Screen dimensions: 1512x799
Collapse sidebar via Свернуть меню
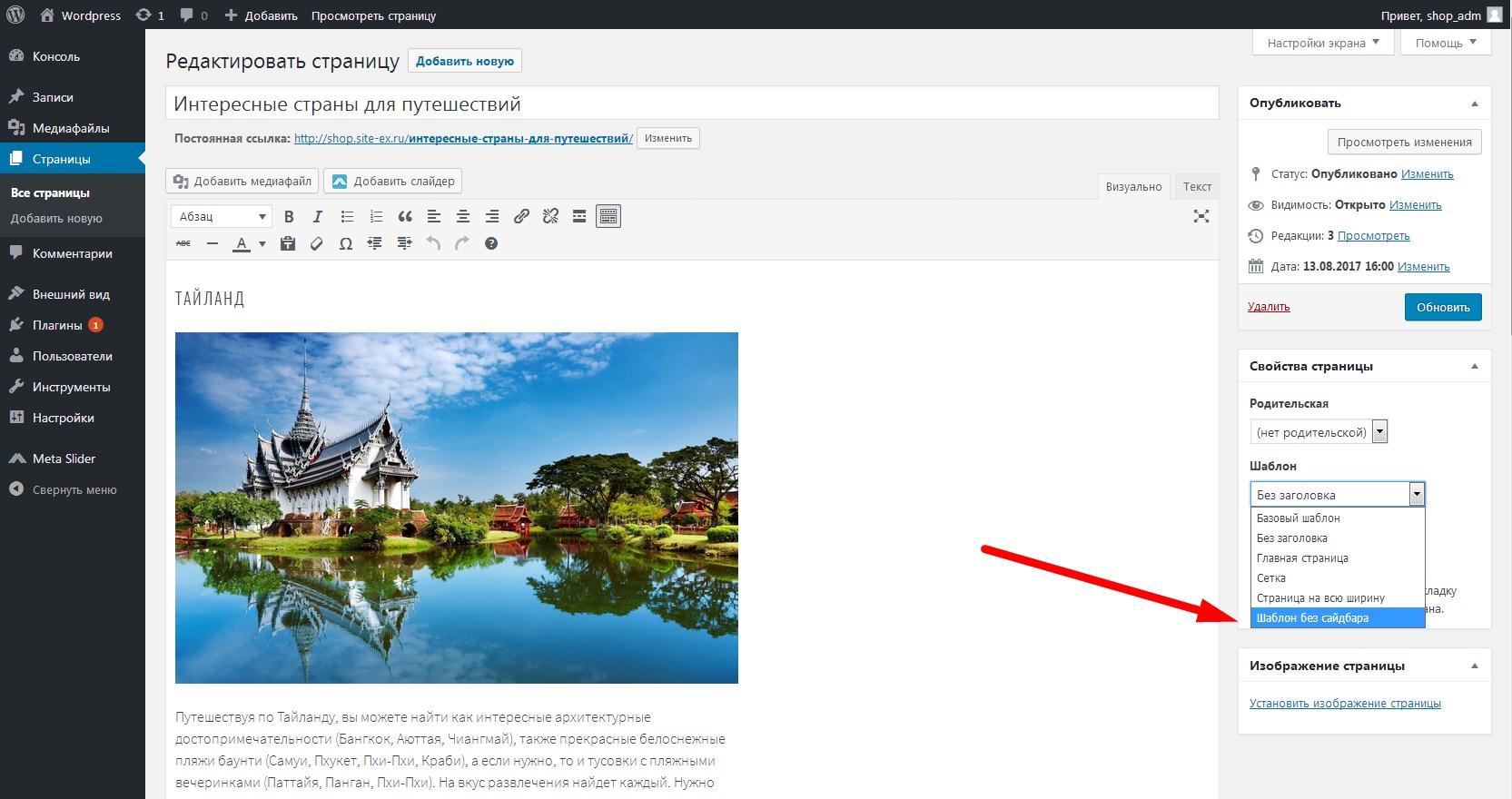coord(73,489)
